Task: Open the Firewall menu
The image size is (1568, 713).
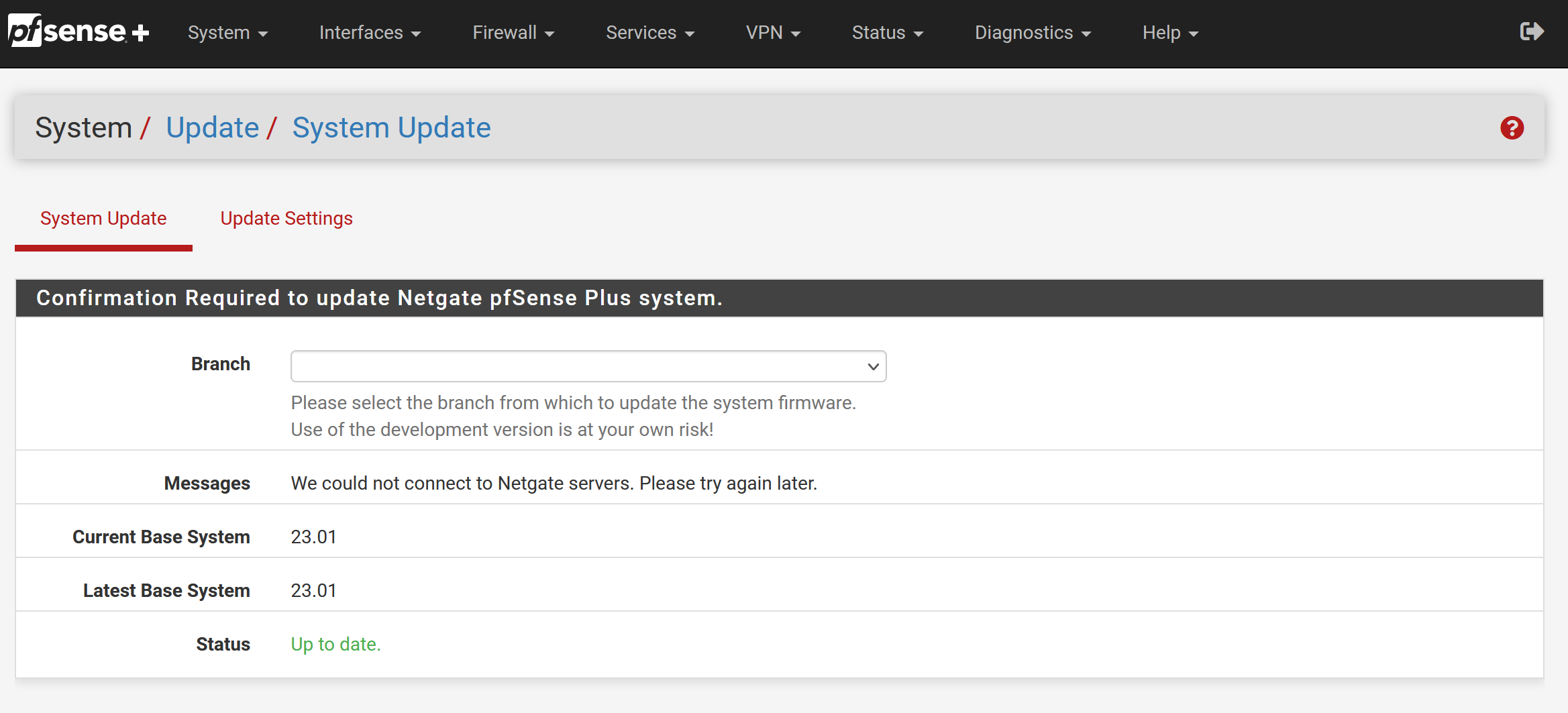Action: point(513,33)
